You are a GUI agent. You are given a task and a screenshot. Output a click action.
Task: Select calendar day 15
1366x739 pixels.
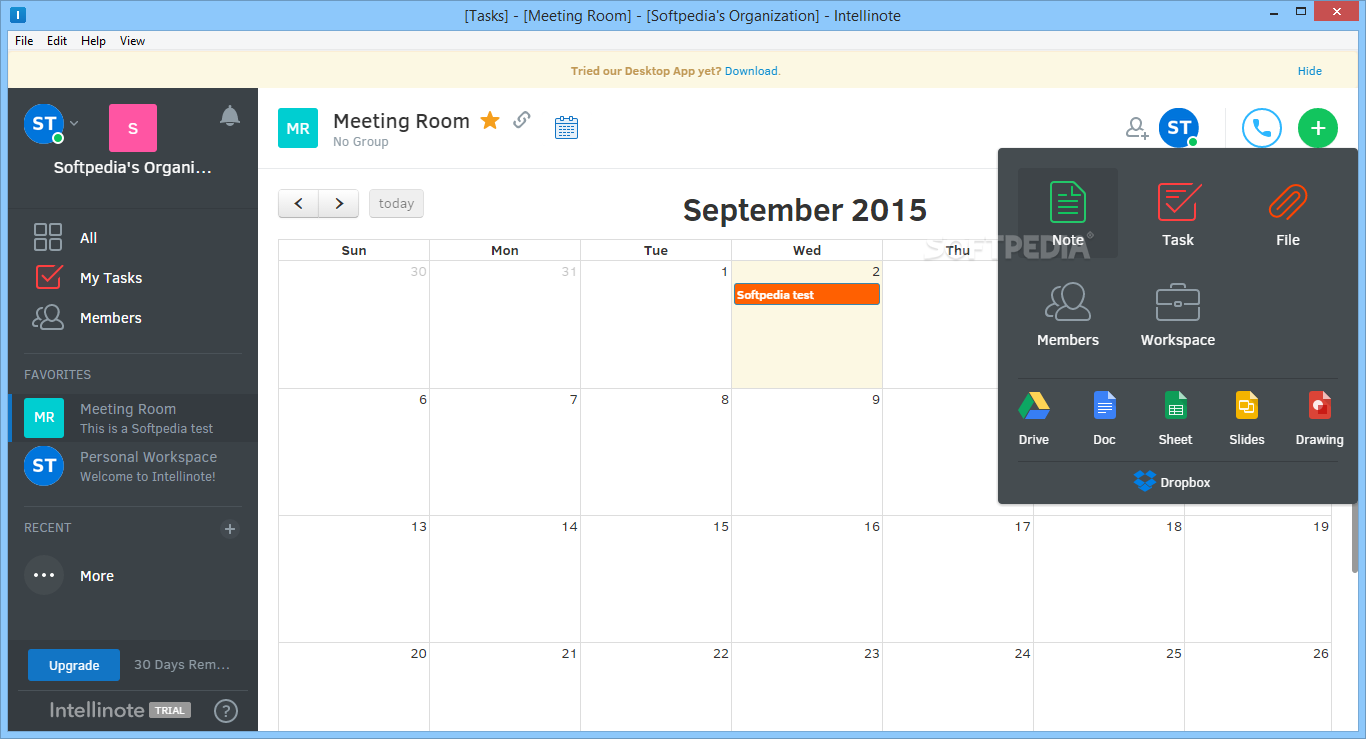point(656,578)
